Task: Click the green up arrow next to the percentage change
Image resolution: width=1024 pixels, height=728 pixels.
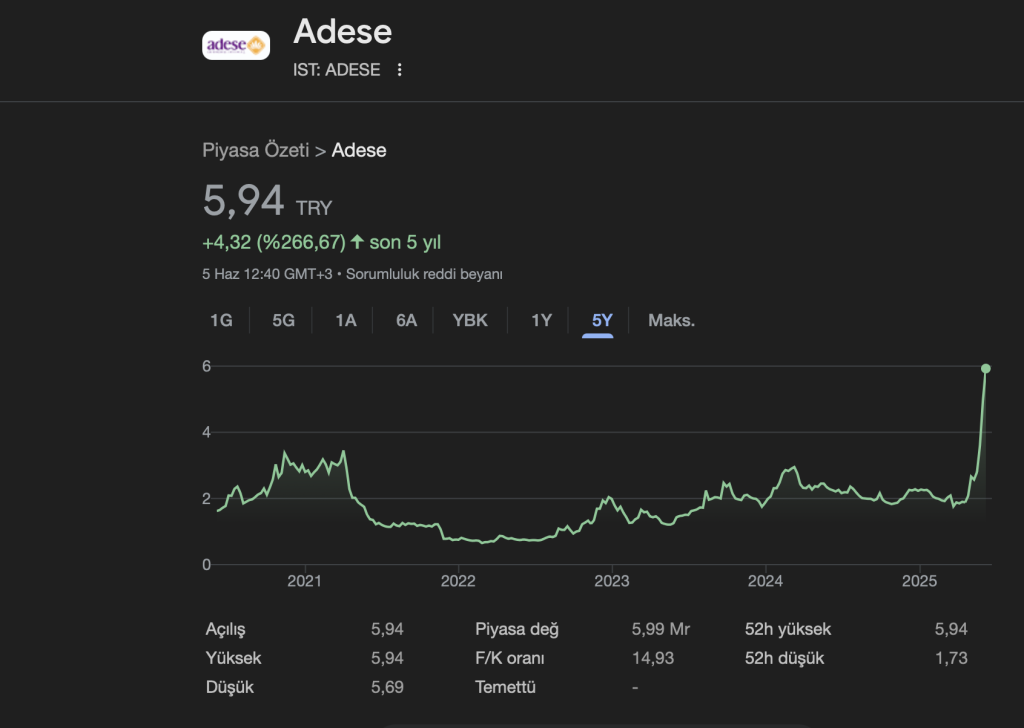Action: tap(357, 242)
